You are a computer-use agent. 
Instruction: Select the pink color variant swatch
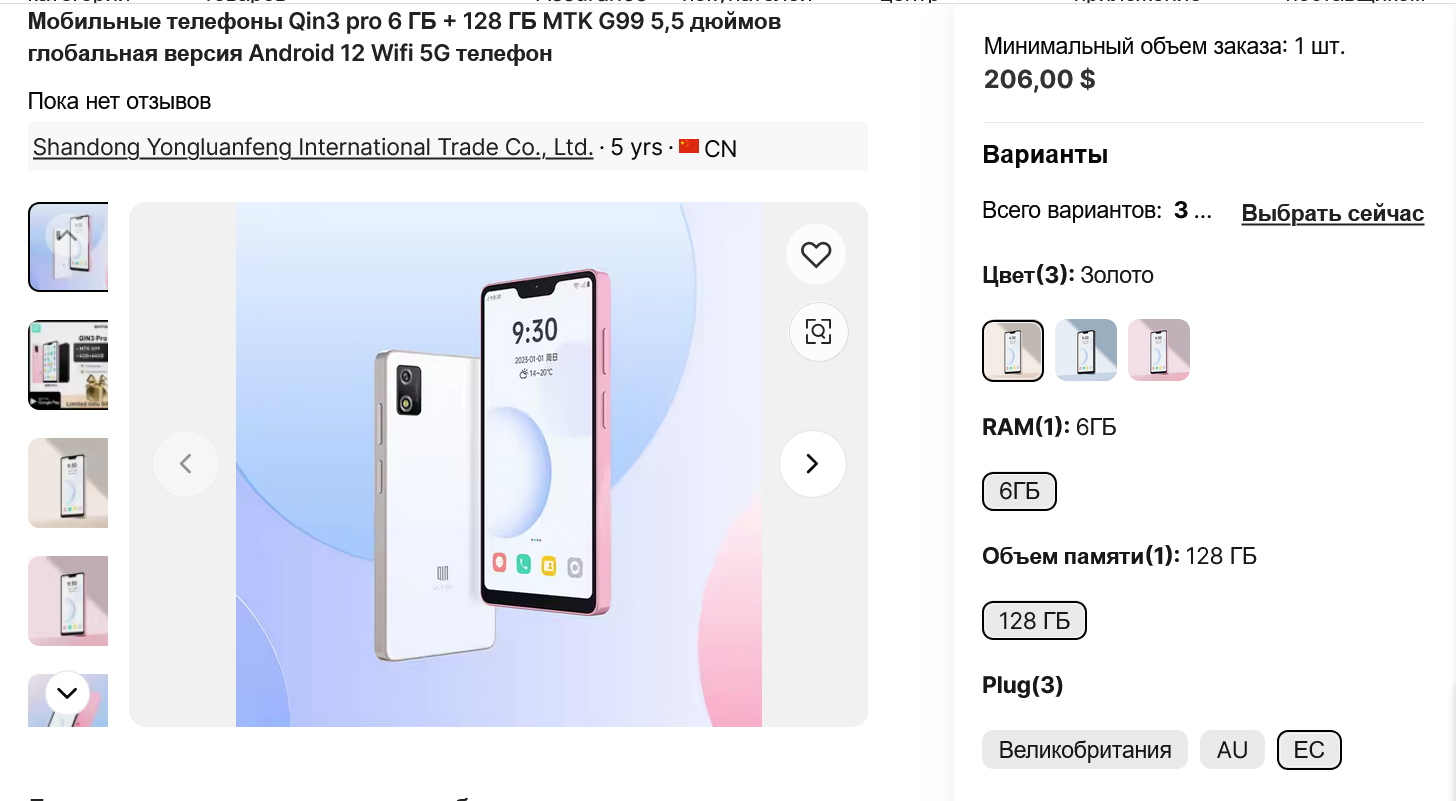1159,350
